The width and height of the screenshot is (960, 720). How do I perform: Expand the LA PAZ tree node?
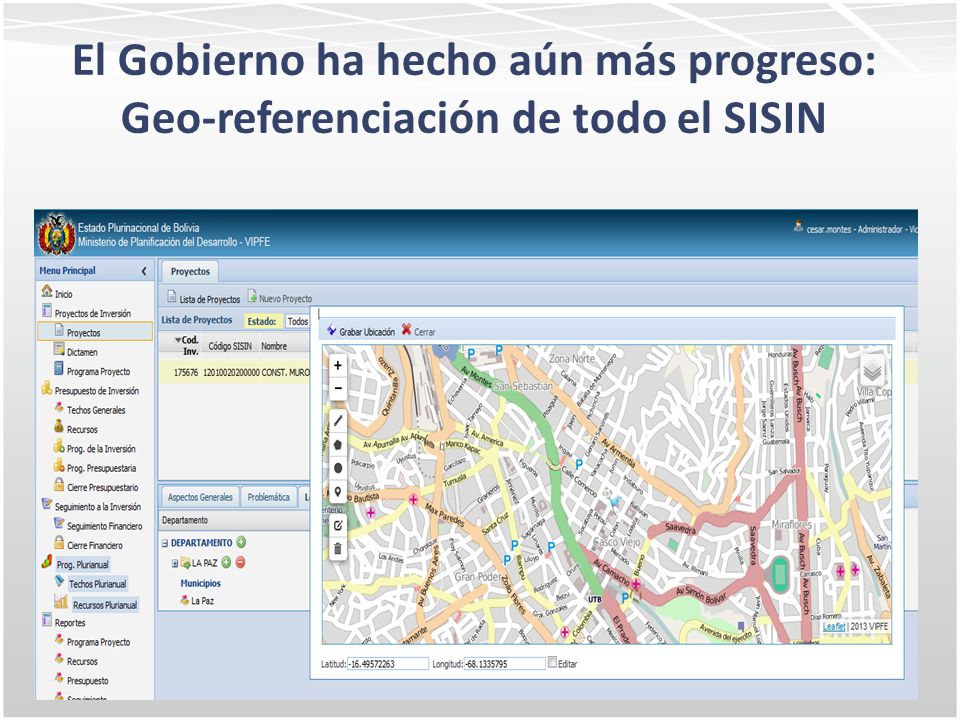coord(175,563)
